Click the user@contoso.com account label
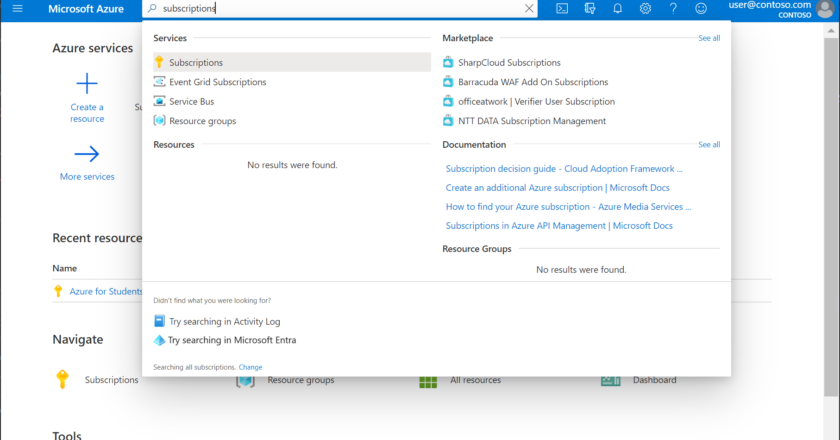The image size is (840, 440). 770,5
